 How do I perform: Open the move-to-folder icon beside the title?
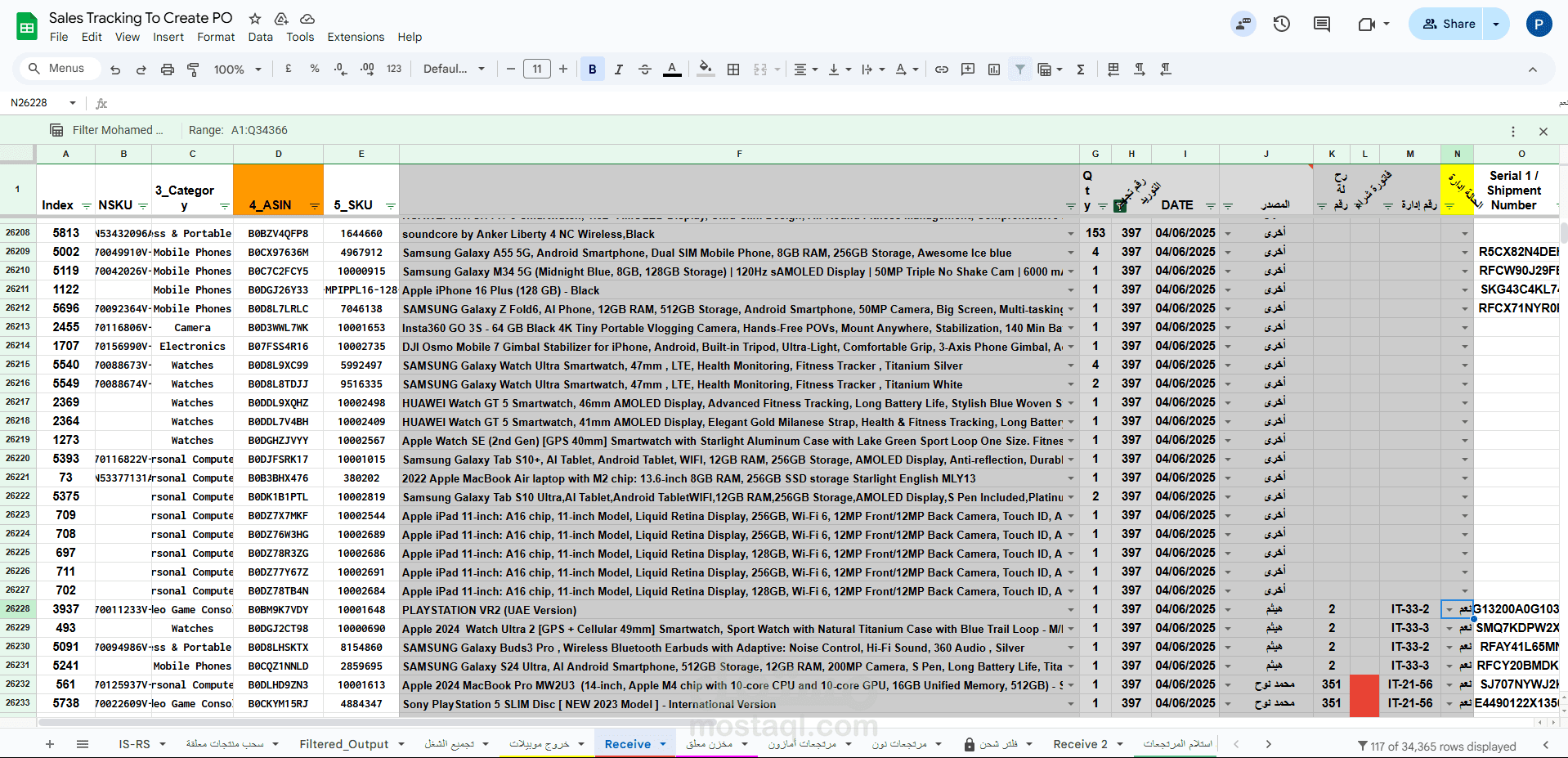(x=281, y=19)
